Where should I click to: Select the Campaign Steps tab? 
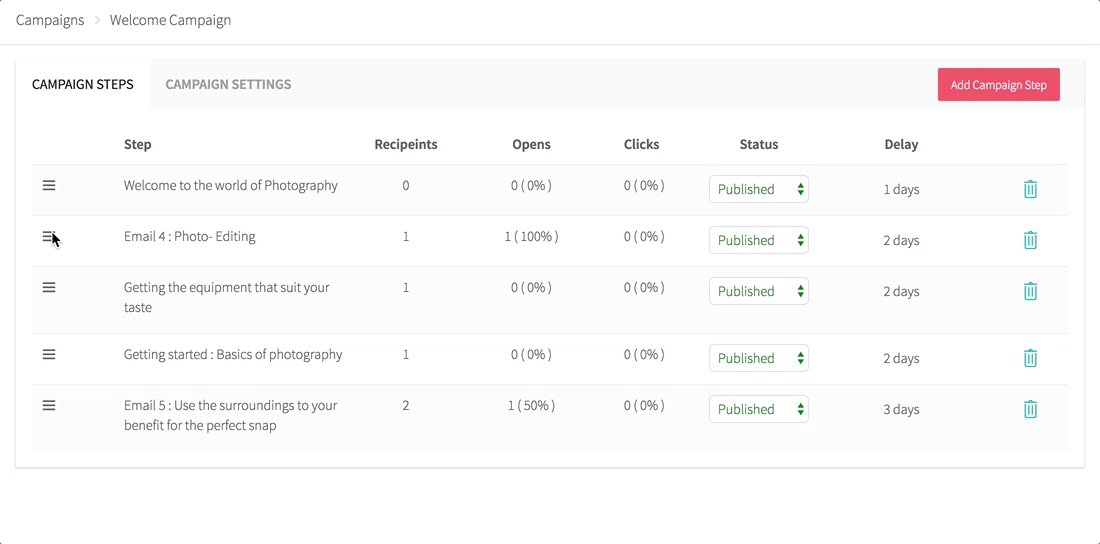(x=83, y=84)
